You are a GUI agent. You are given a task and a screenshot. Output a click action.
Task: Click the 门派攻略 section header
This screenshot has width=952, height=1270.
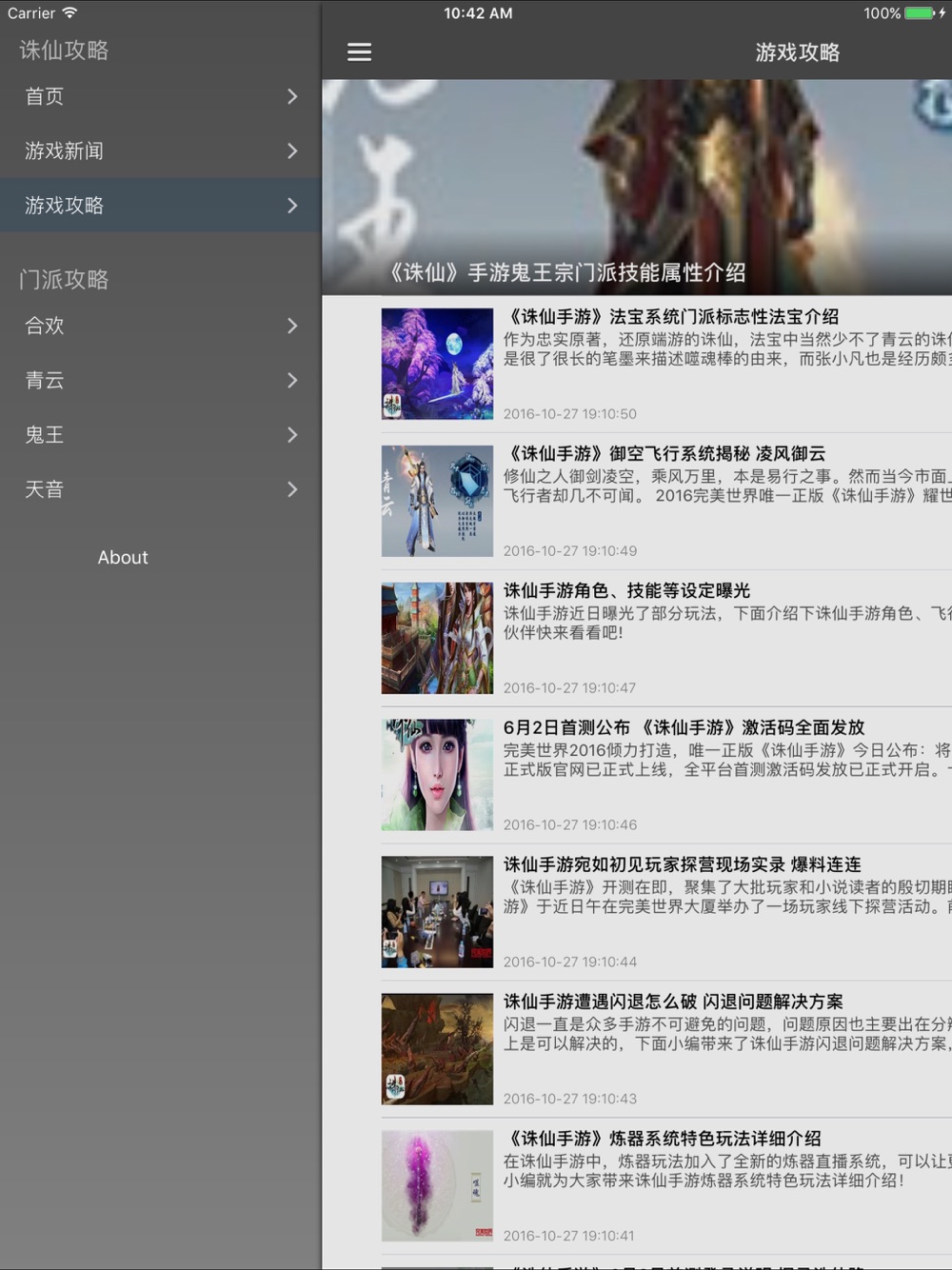pos(64,280)
